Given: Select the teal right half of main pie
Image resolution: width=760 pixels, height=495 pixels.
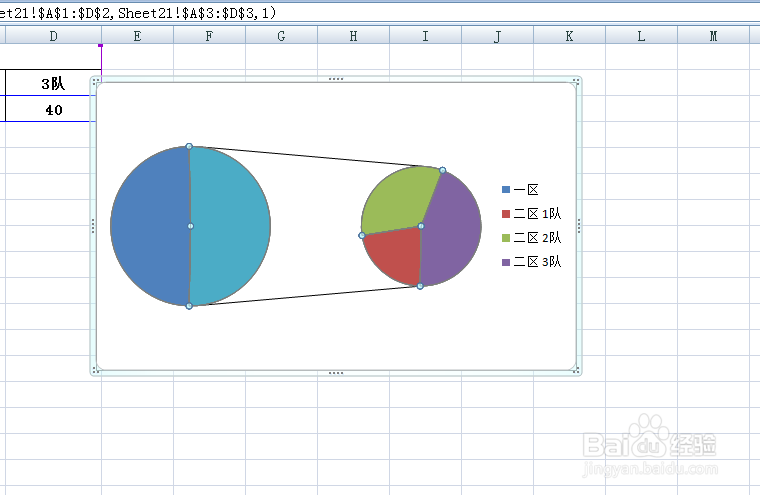Looking at the screenshot, I should 229,226.
